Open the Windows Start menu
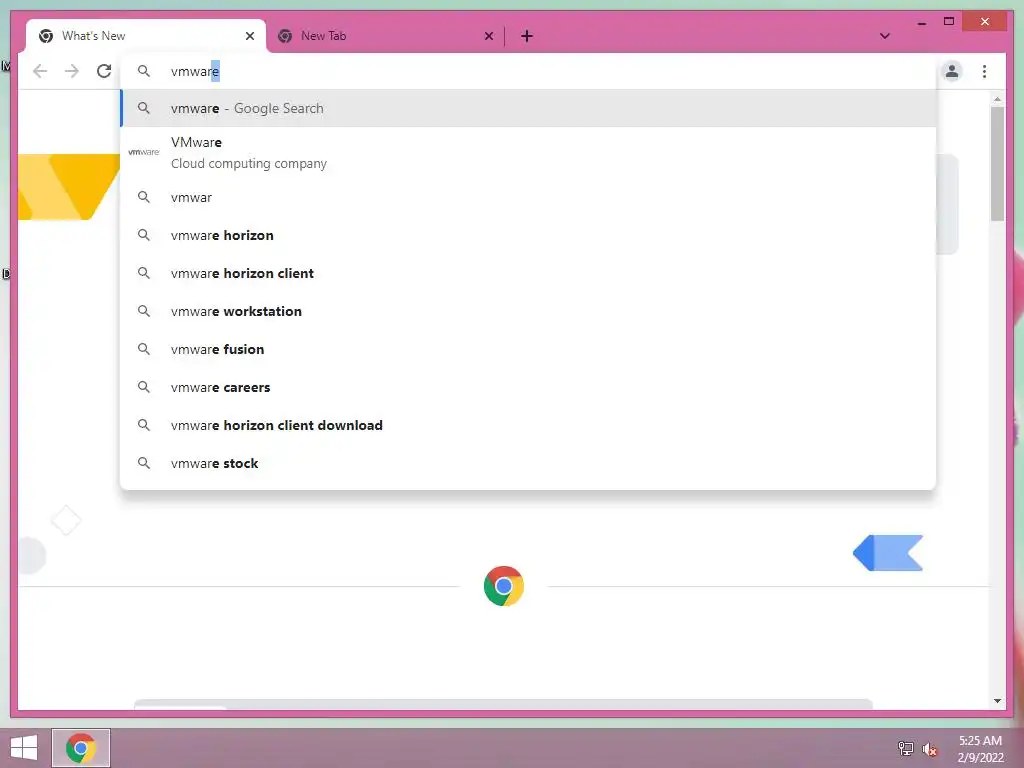 click(x=24, y=748)
